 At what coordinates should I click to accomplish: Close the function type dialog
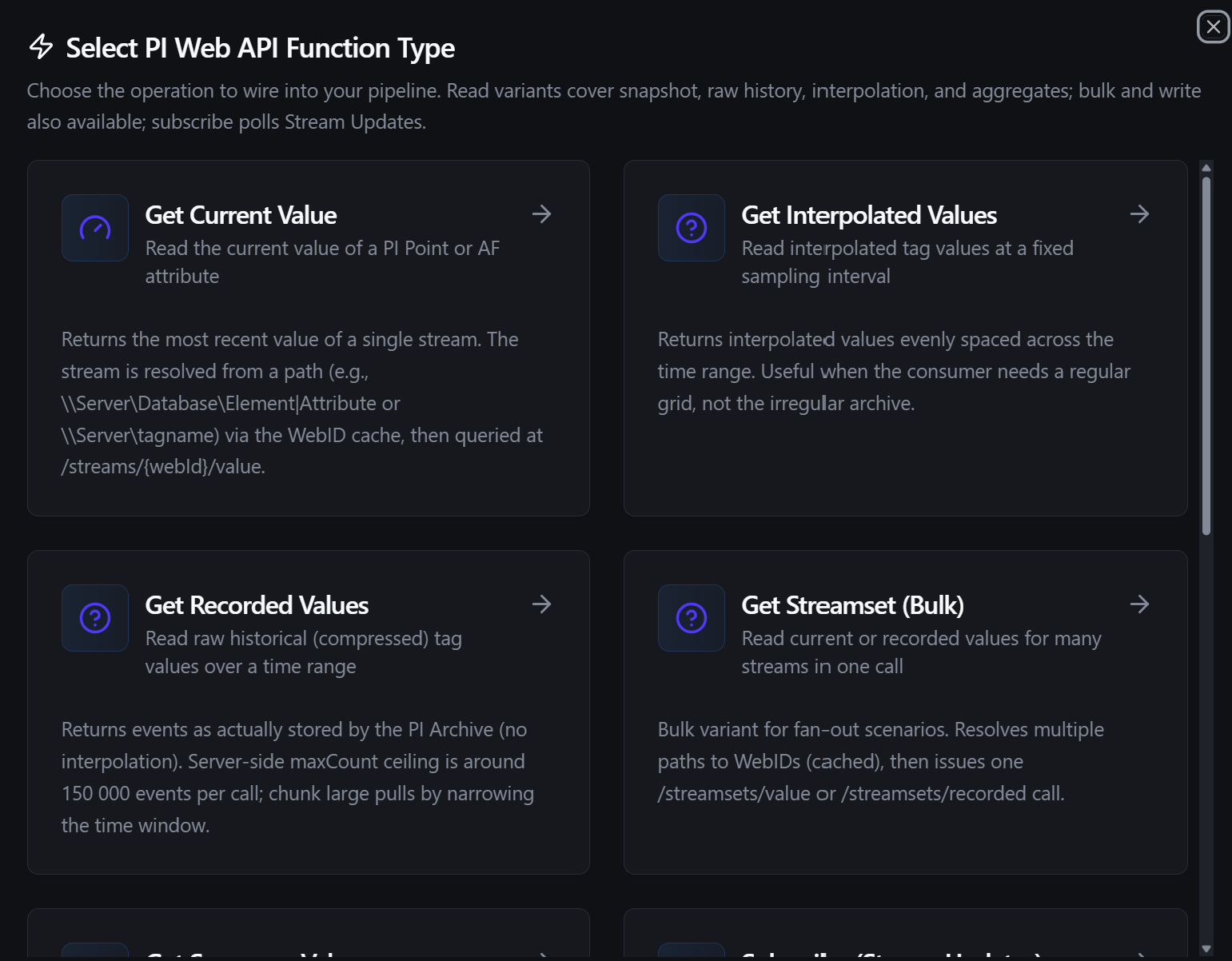click(1213, 27)
